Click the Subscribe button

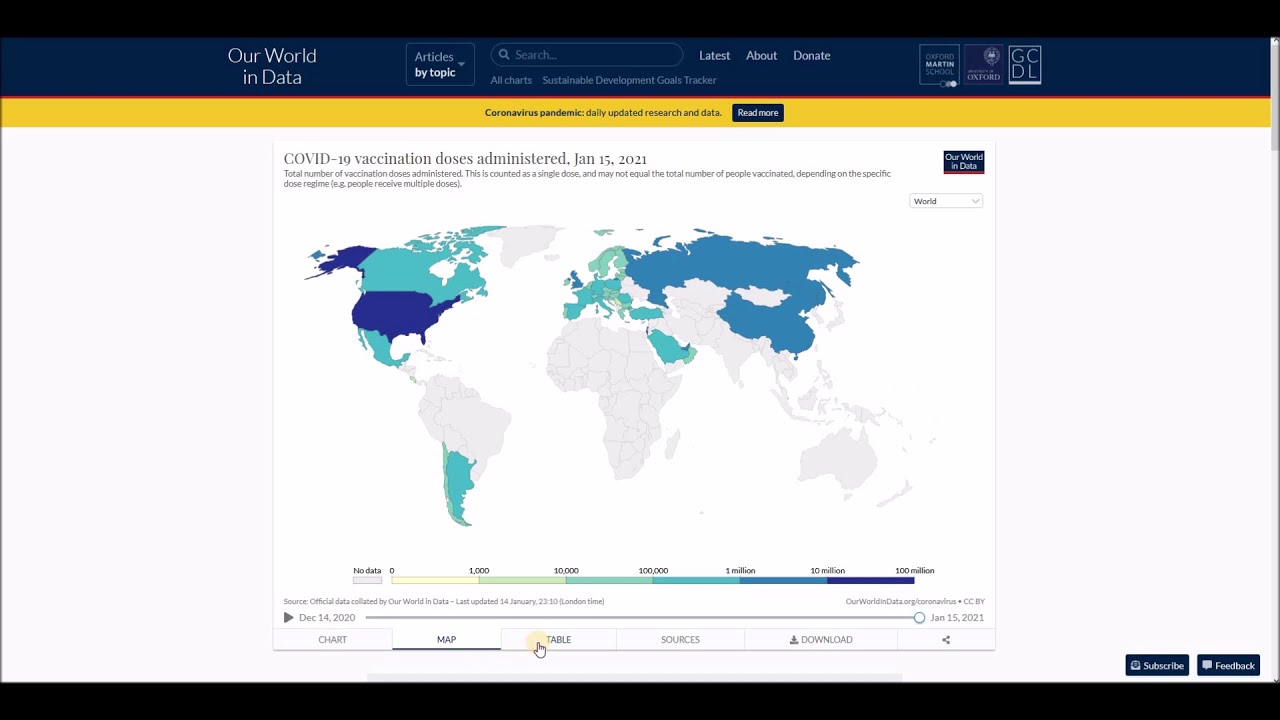click(x=1157, y=666)
